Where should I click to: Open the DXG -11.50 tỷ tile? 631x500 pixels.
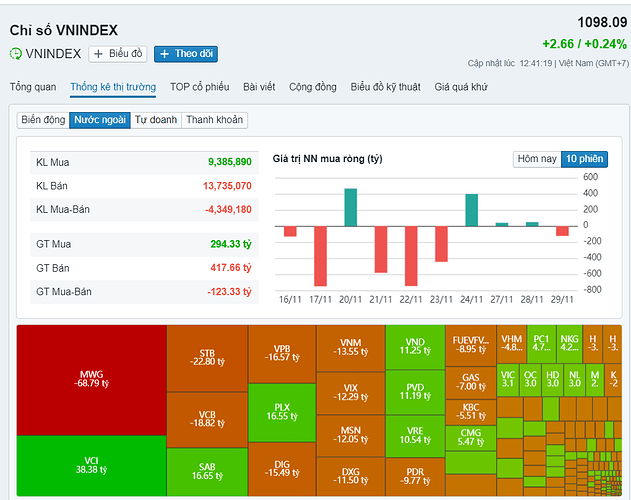click(x=351, y=477)
